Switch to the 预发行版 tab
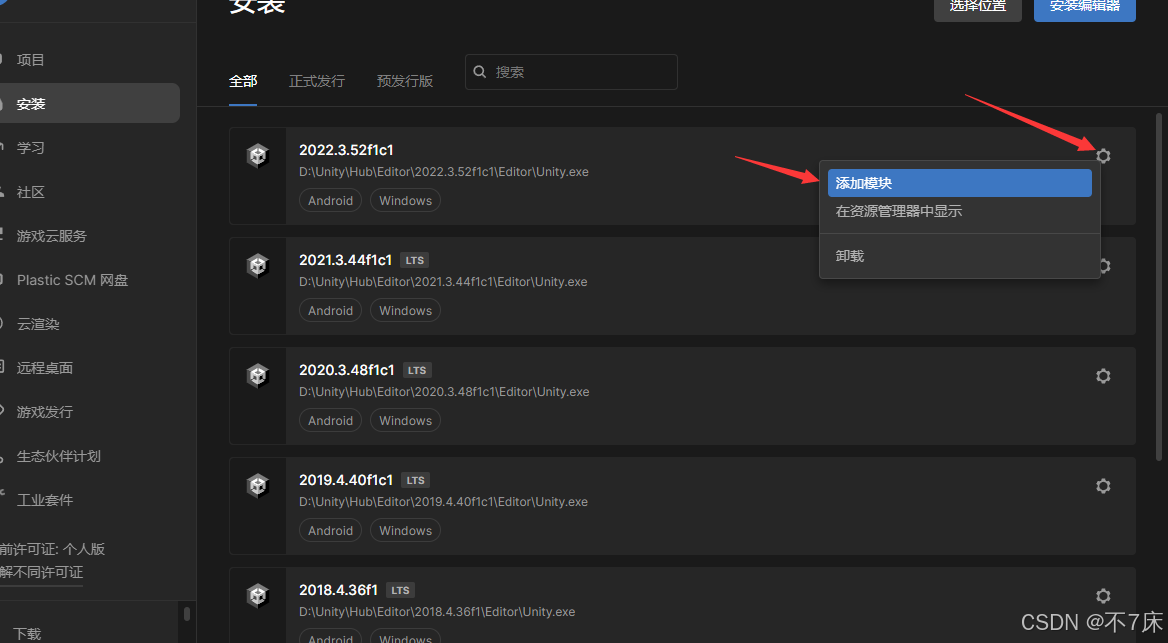The image size is (1168, 643). coord(404,81)
